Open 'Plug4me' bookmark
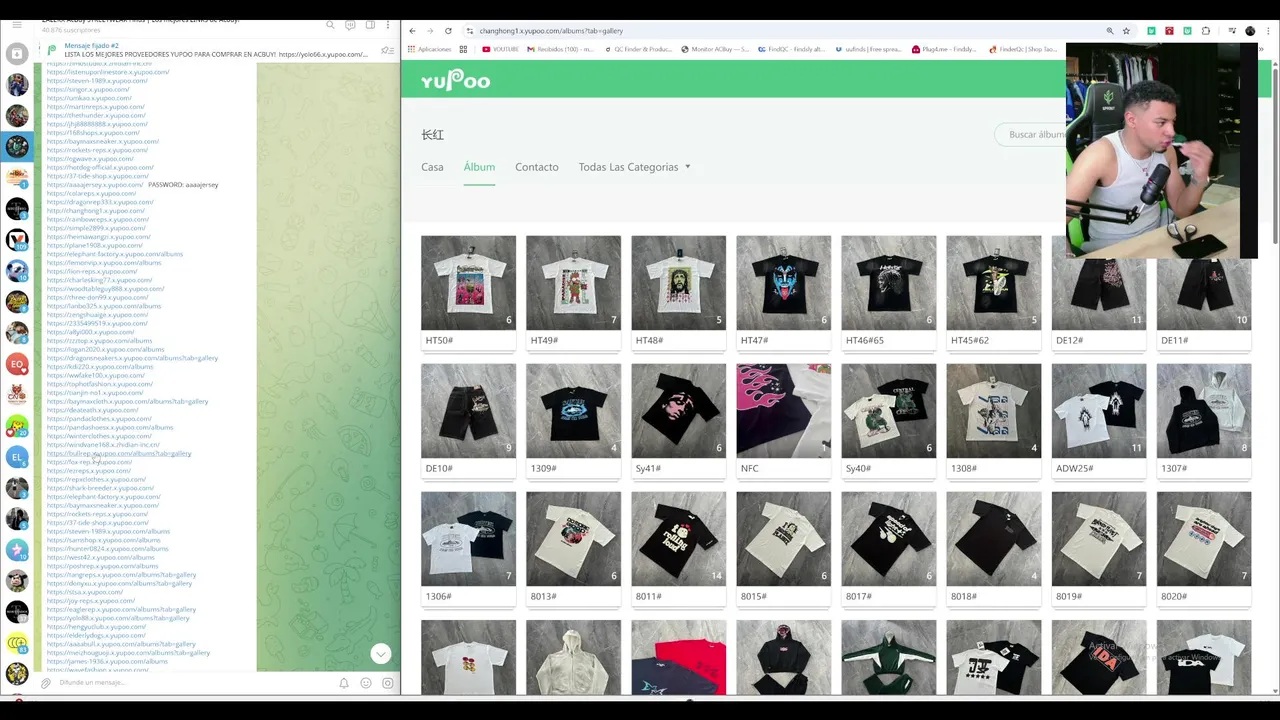The width and height of the screenshot is (1280, 720). click(x=944, y=49)
